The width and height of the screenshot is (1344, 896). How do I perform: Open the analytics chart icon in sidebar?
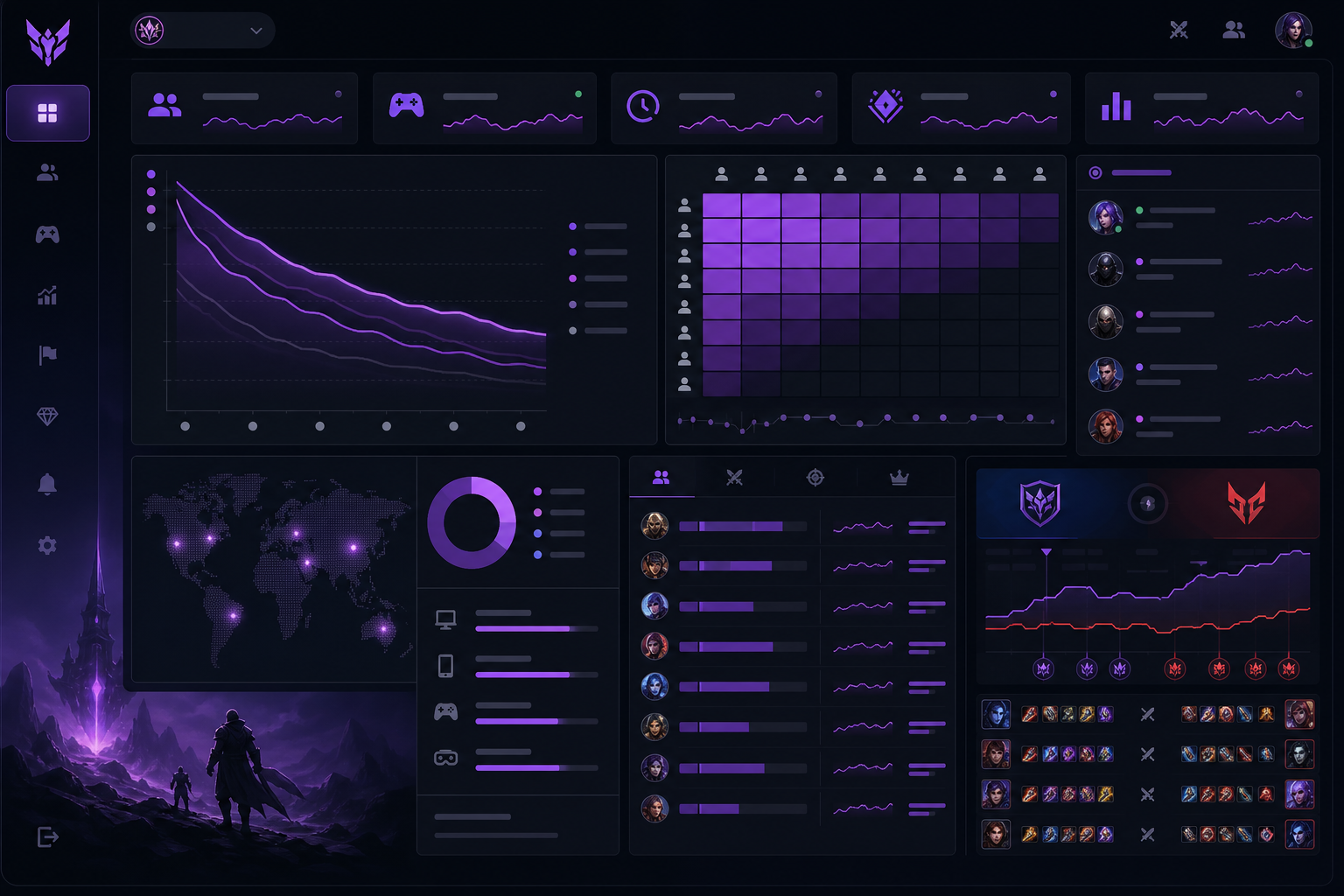[x=47, y=296]
